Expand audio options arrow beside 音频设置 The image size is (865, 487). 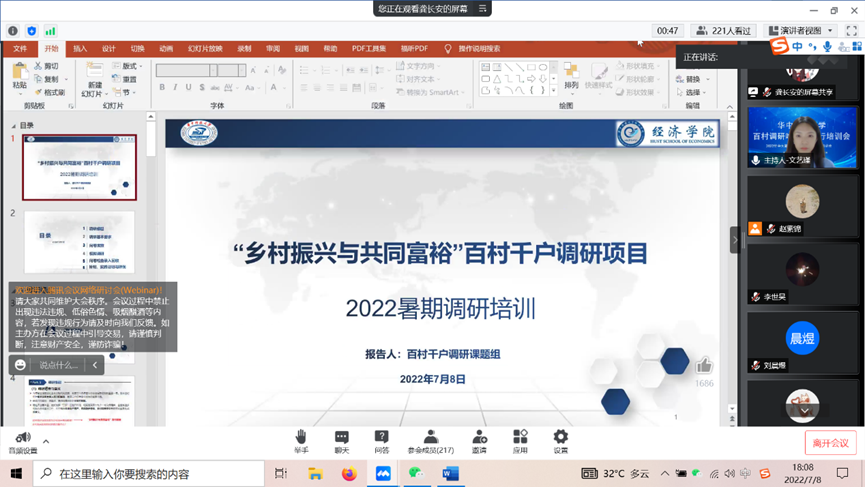pyautogui.click(x=46, y=441)
